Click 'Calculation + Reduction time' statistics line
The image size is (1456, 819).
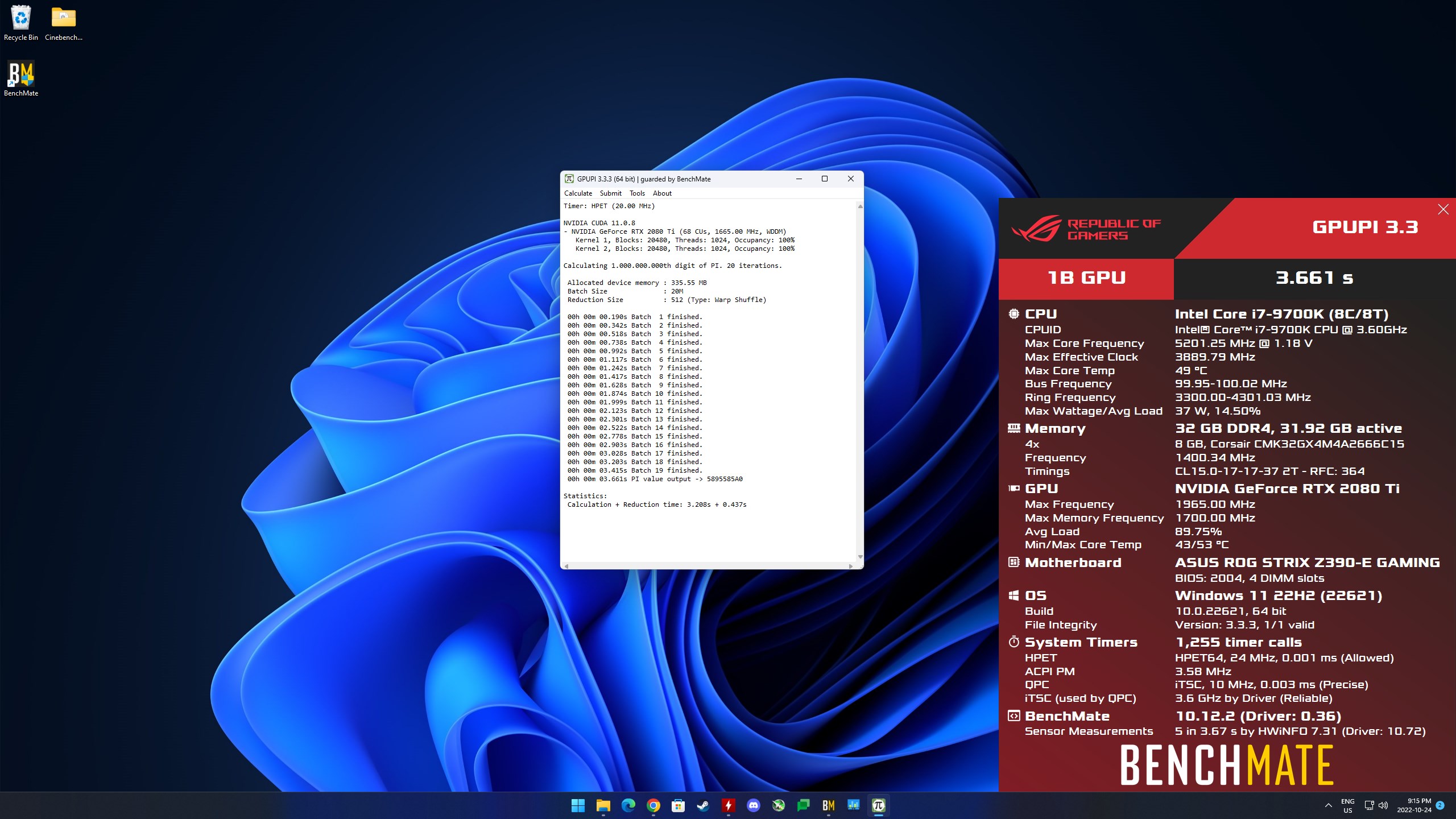(x=657, y=504)
